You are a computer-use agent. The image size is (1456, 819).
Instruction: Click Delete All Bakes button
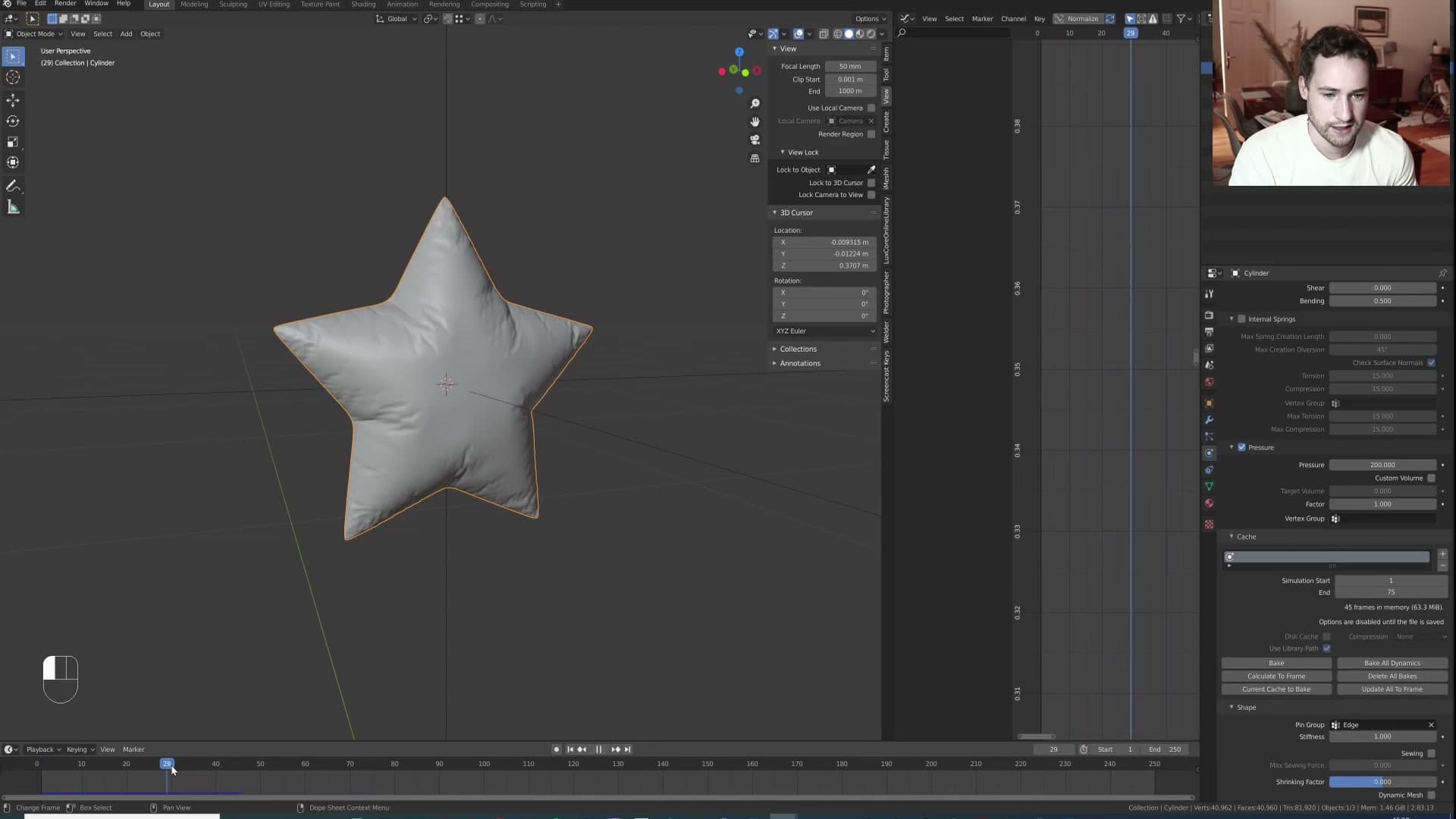point(1392,676)
